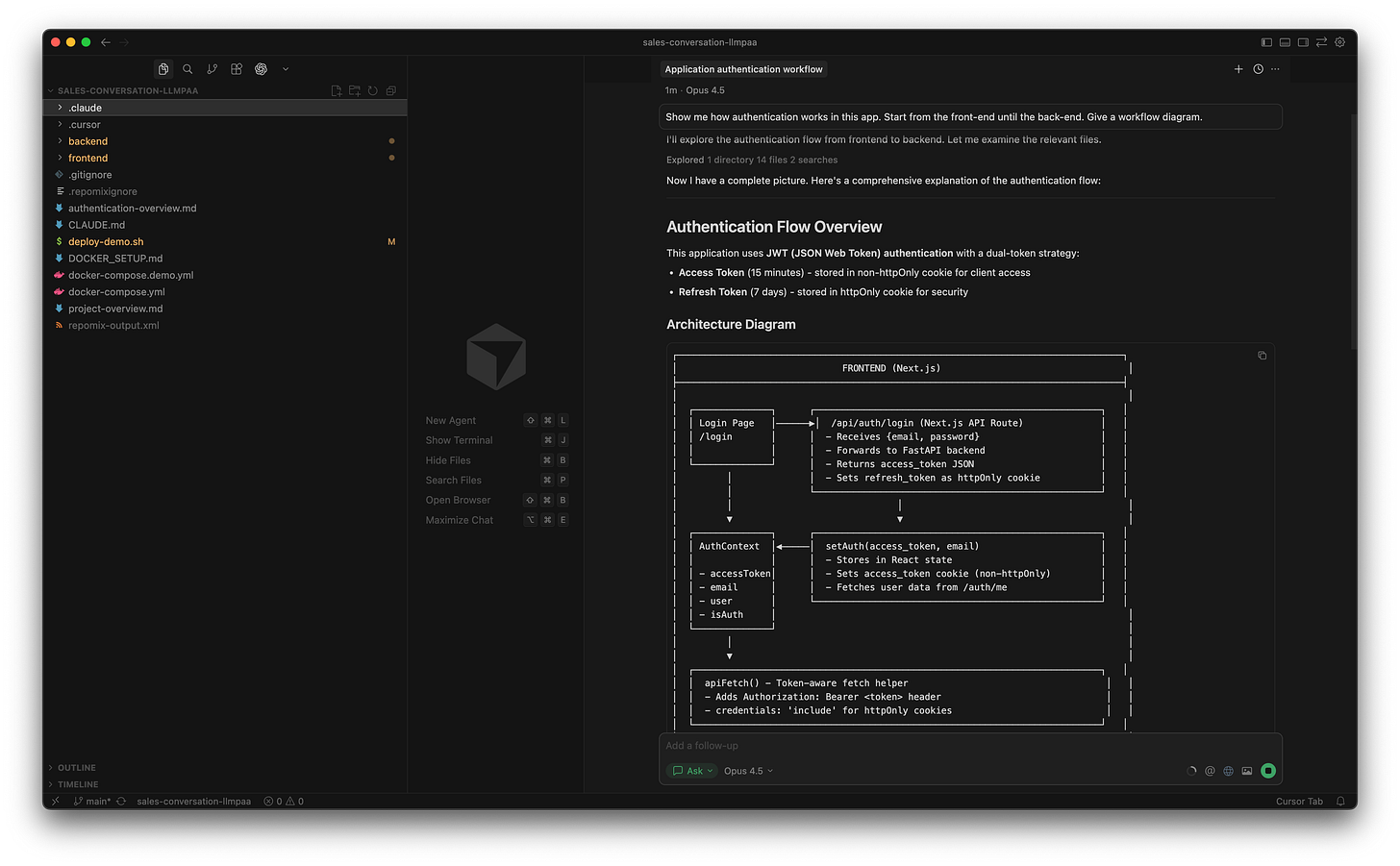
Task: Start a new chat with the plus icon
Action: click(1238, 68)
